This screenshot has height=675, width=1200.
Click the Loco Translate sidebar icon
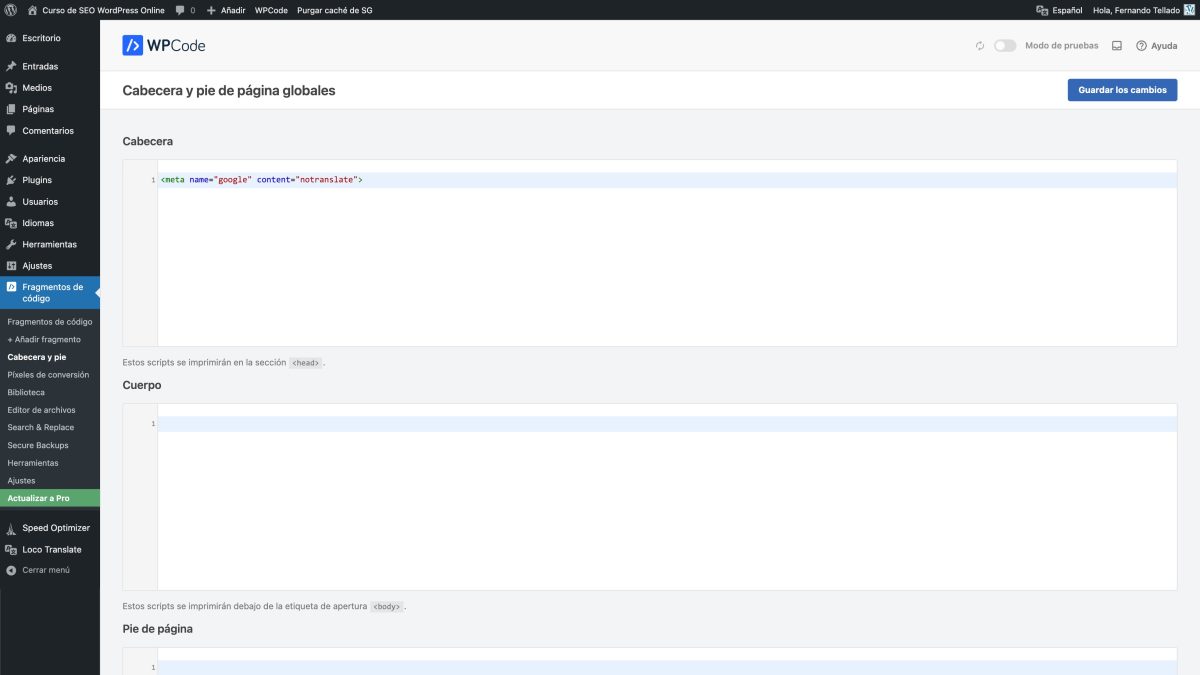pos(9,549)
